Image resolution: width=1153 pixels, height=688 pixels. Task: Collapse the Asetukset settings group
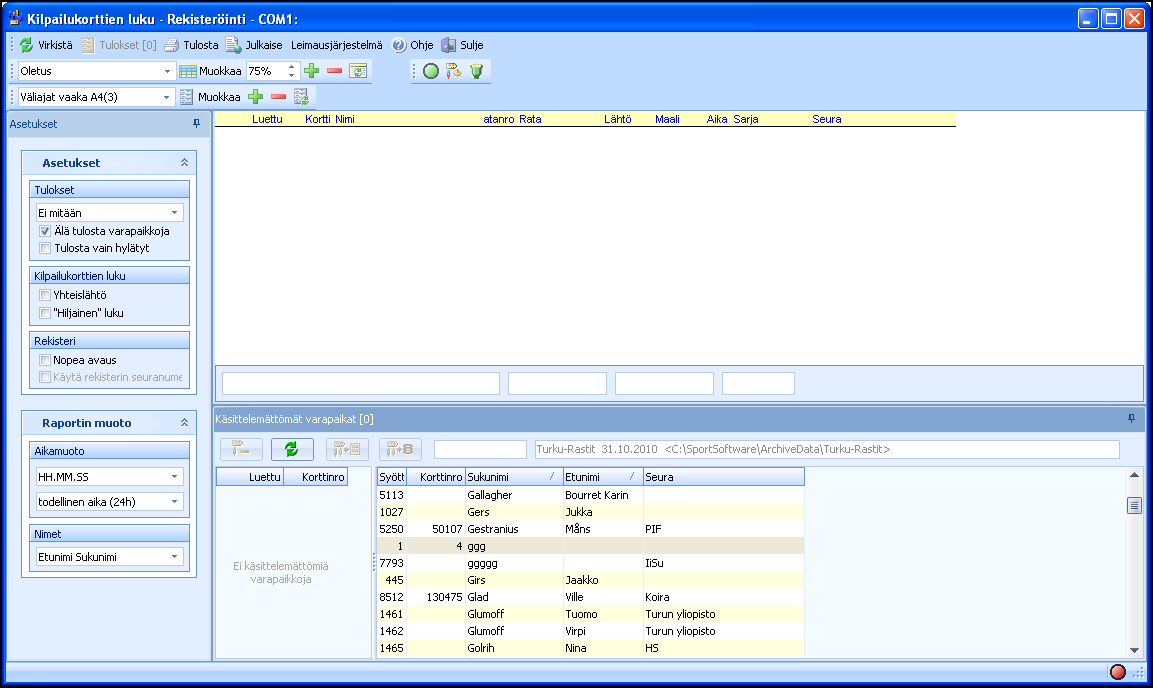[184, 162]
